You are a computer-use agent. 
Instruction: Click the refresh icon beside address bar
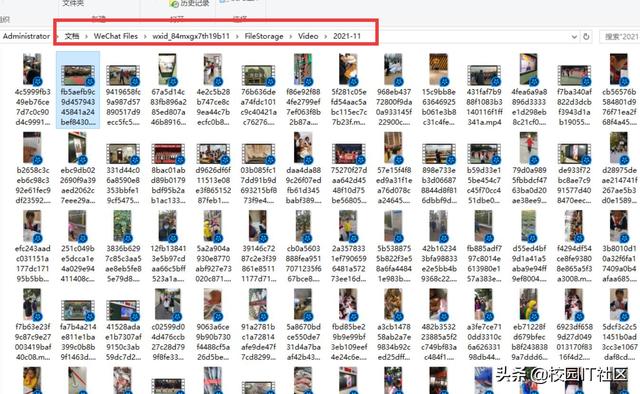586,36
